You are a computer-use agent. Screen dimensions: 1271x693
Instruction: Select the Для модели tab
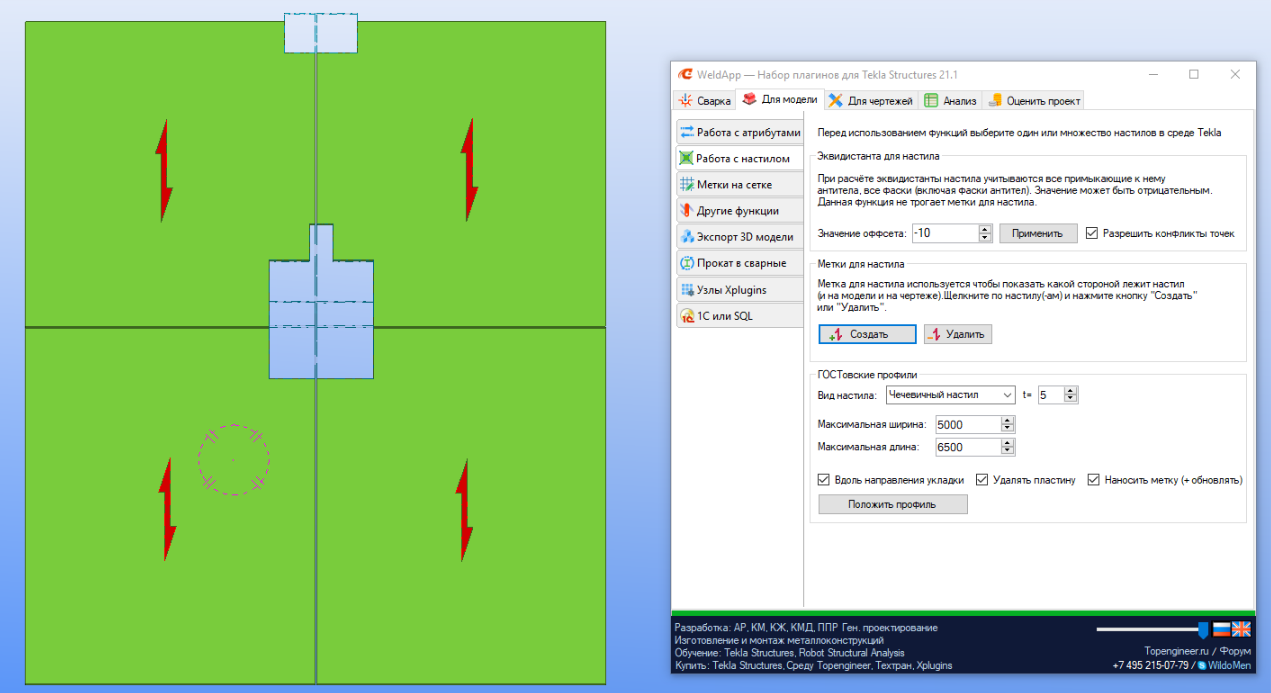(780, 99)
